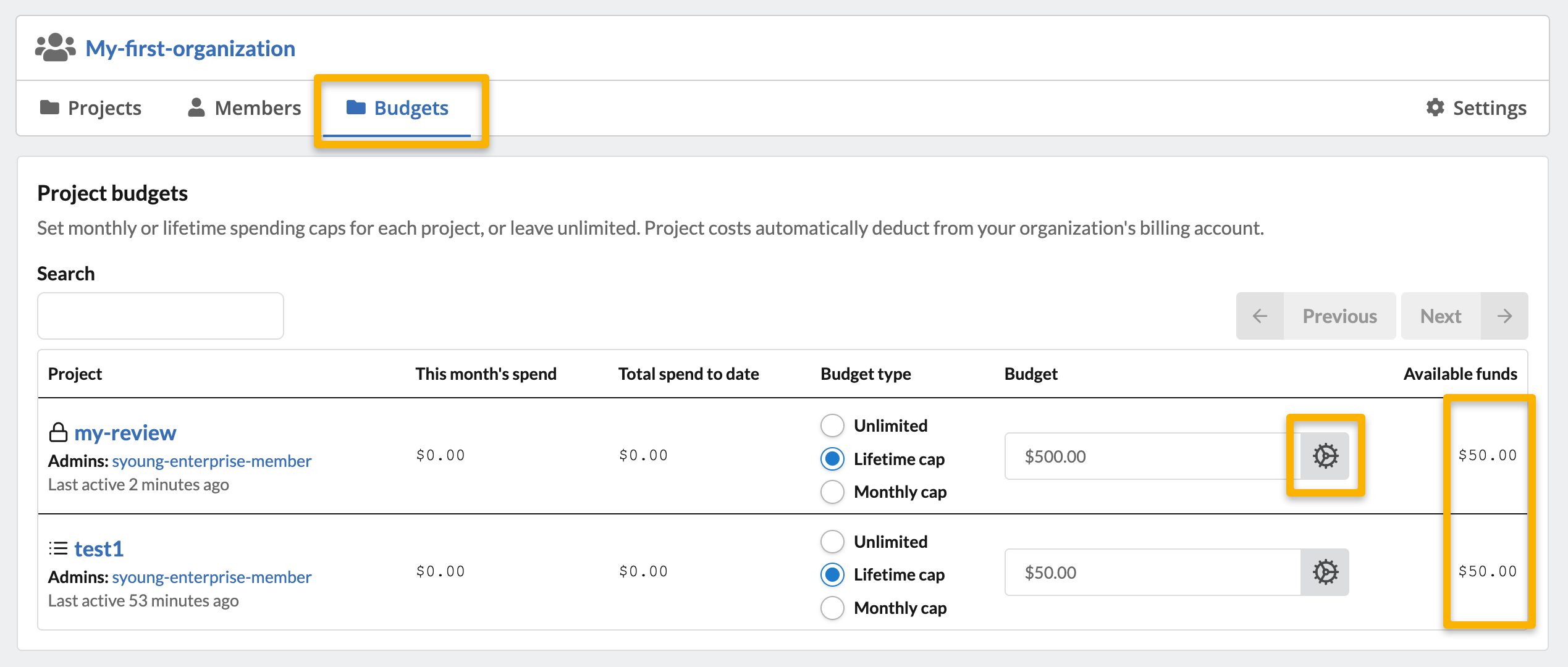Select Monthly cap for my-review
The image size is (1568, 667).
click(x=832, y=492)
